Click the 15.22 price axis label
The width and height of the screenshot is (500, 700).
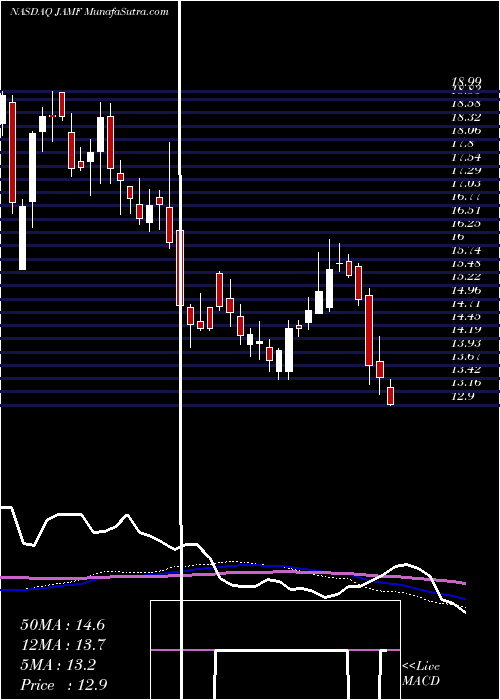466,277
